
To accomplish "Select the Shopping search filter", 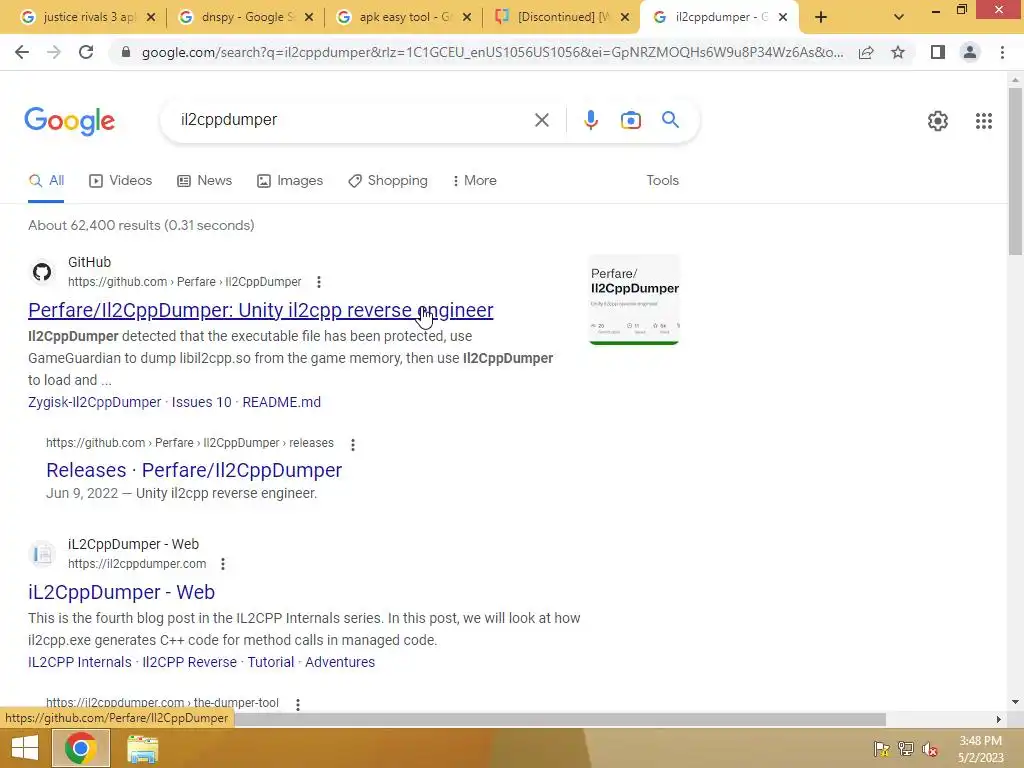I will (x=388, y=180).
